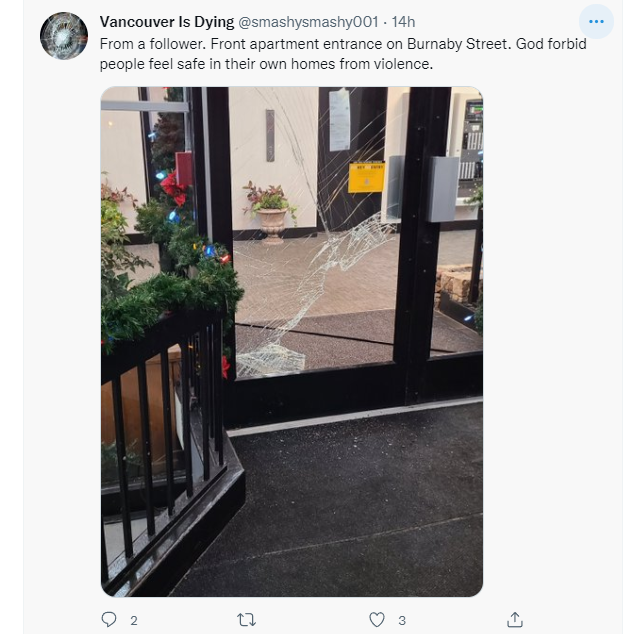Viewport: 624px width, 634px height.
Task: Click the reply count showing 2
Action: tap(134, 620)
